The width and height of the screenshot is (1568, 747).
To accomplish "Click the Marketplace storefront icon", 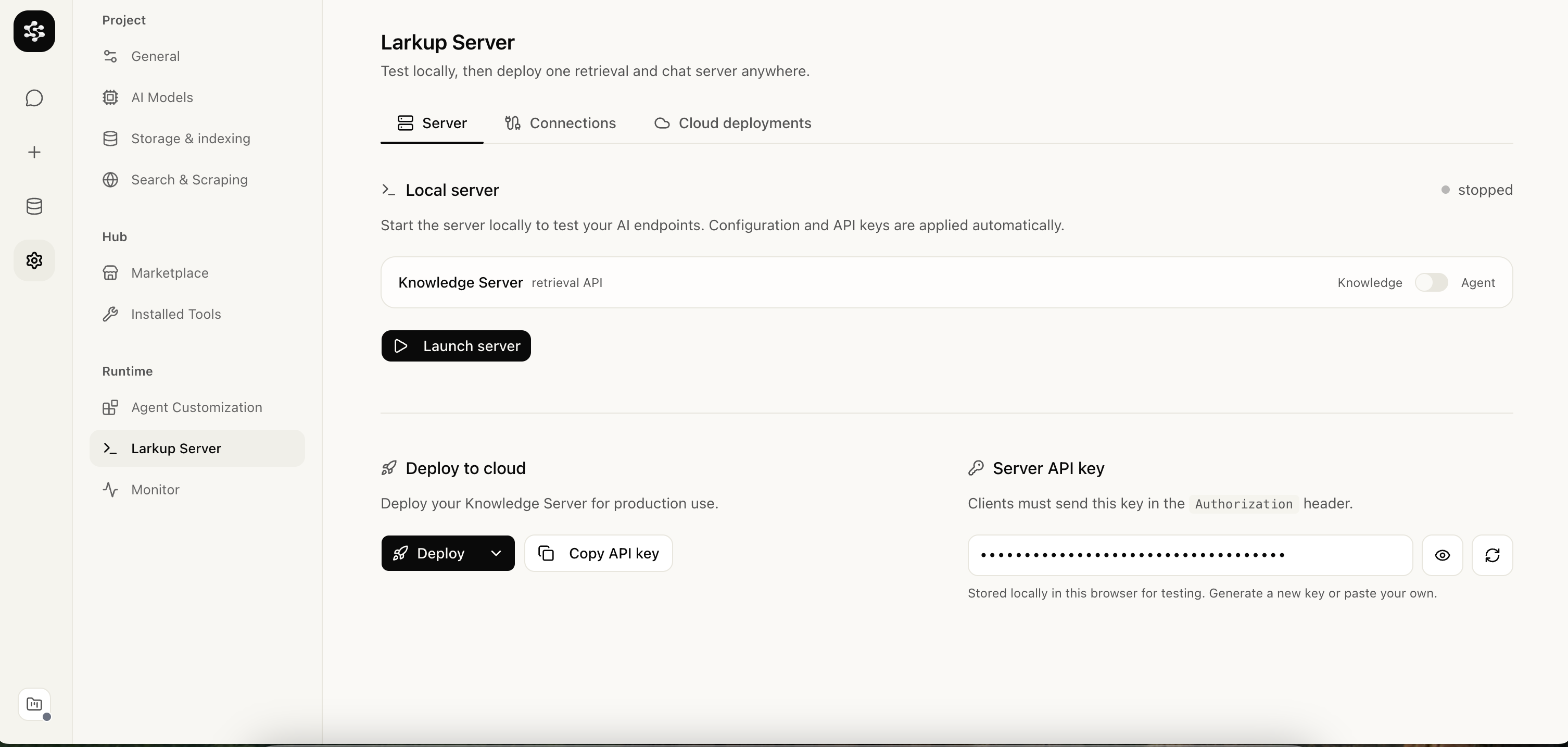I will point(110,273).
